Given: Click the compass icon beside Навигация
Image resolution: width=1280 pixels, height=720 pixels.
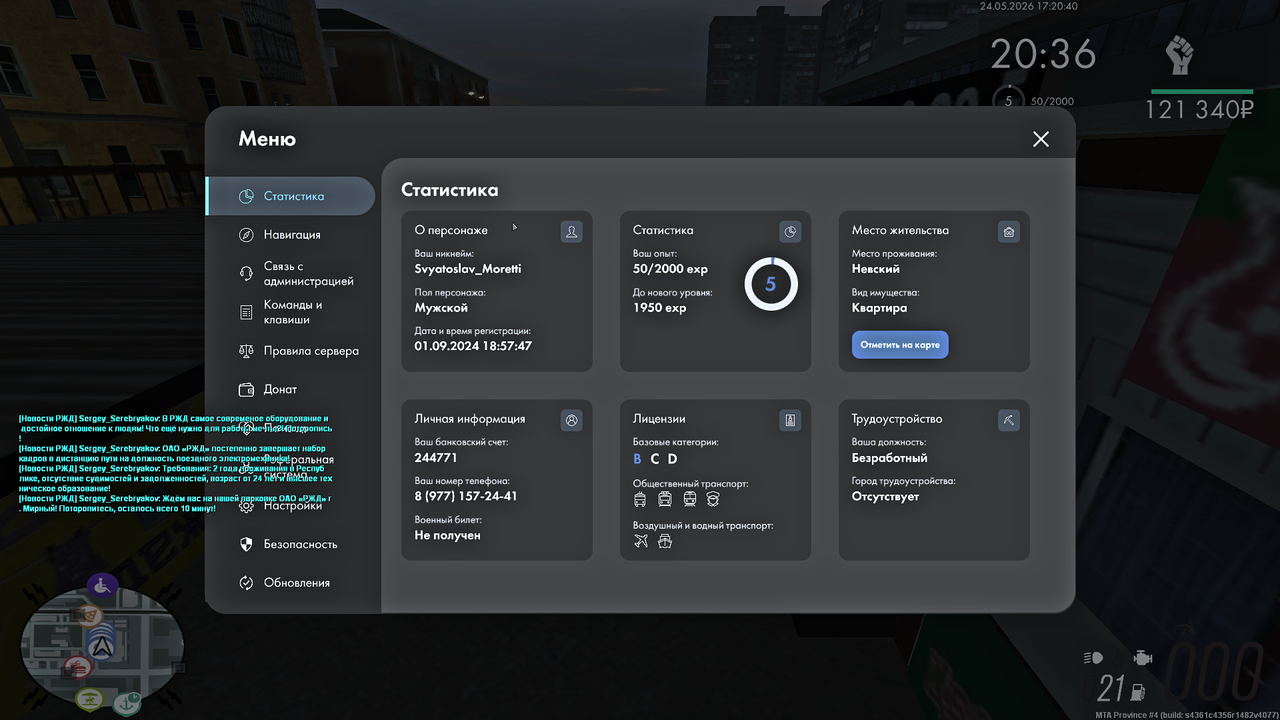Looking at the screenshot, I should coord(246,234).
